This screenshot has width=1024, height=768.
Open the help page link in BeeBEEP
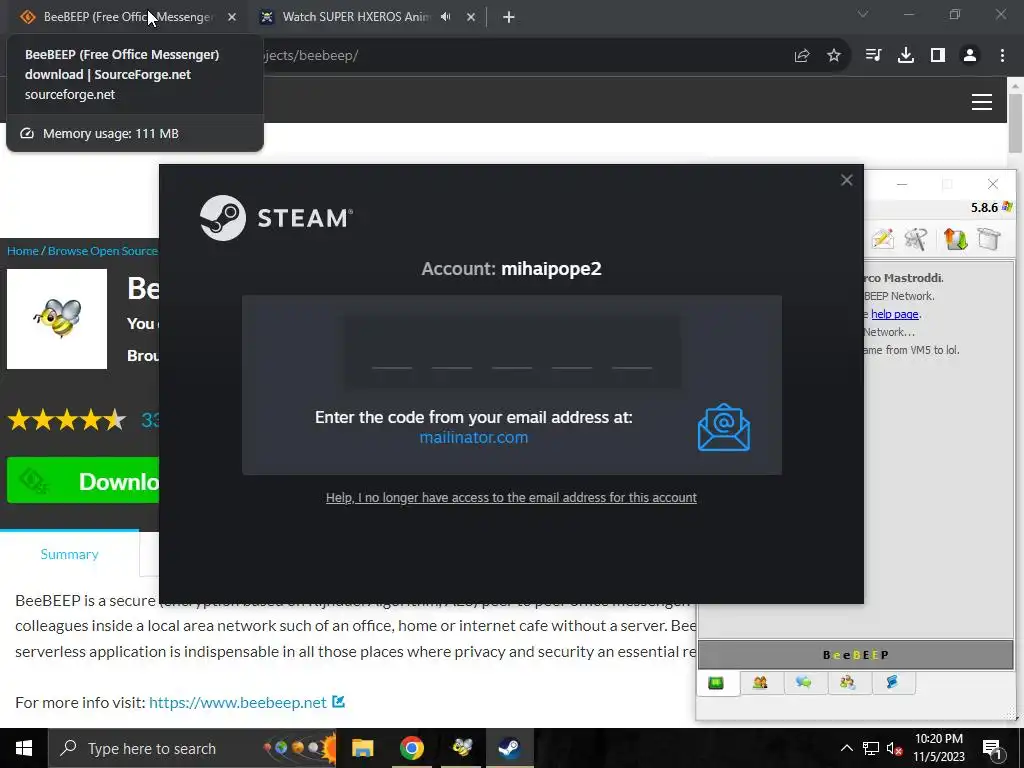[x=895, y=314]
